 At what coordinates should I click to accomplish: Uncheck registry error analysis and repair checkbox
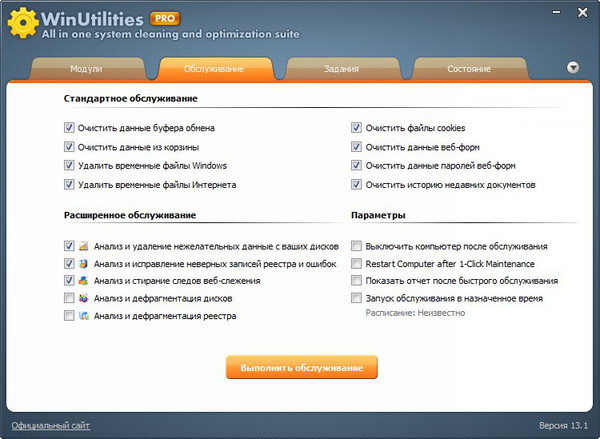69,263
